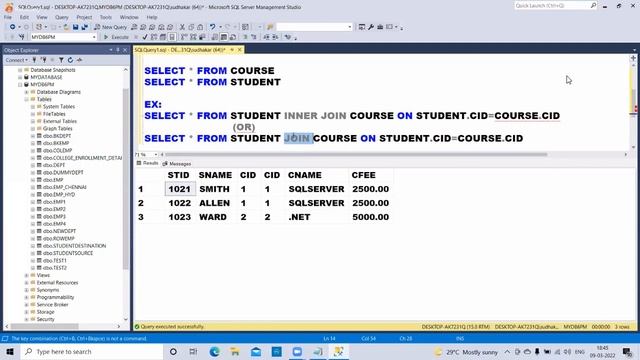Image resolution: width=640 pixels, height=360 pixels.
Task: Toggle Results to File icon
Action: (x=233, y=37)
